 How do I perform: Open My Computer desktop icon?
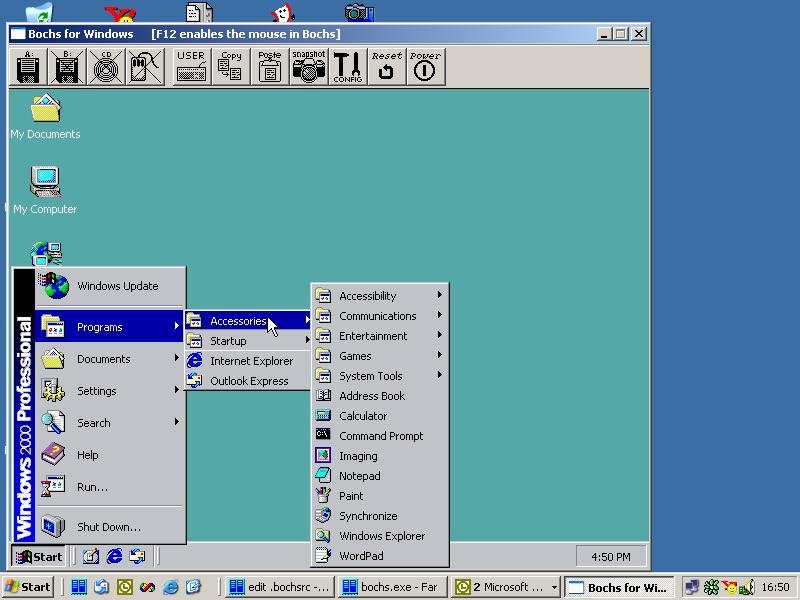click(45, 187)
